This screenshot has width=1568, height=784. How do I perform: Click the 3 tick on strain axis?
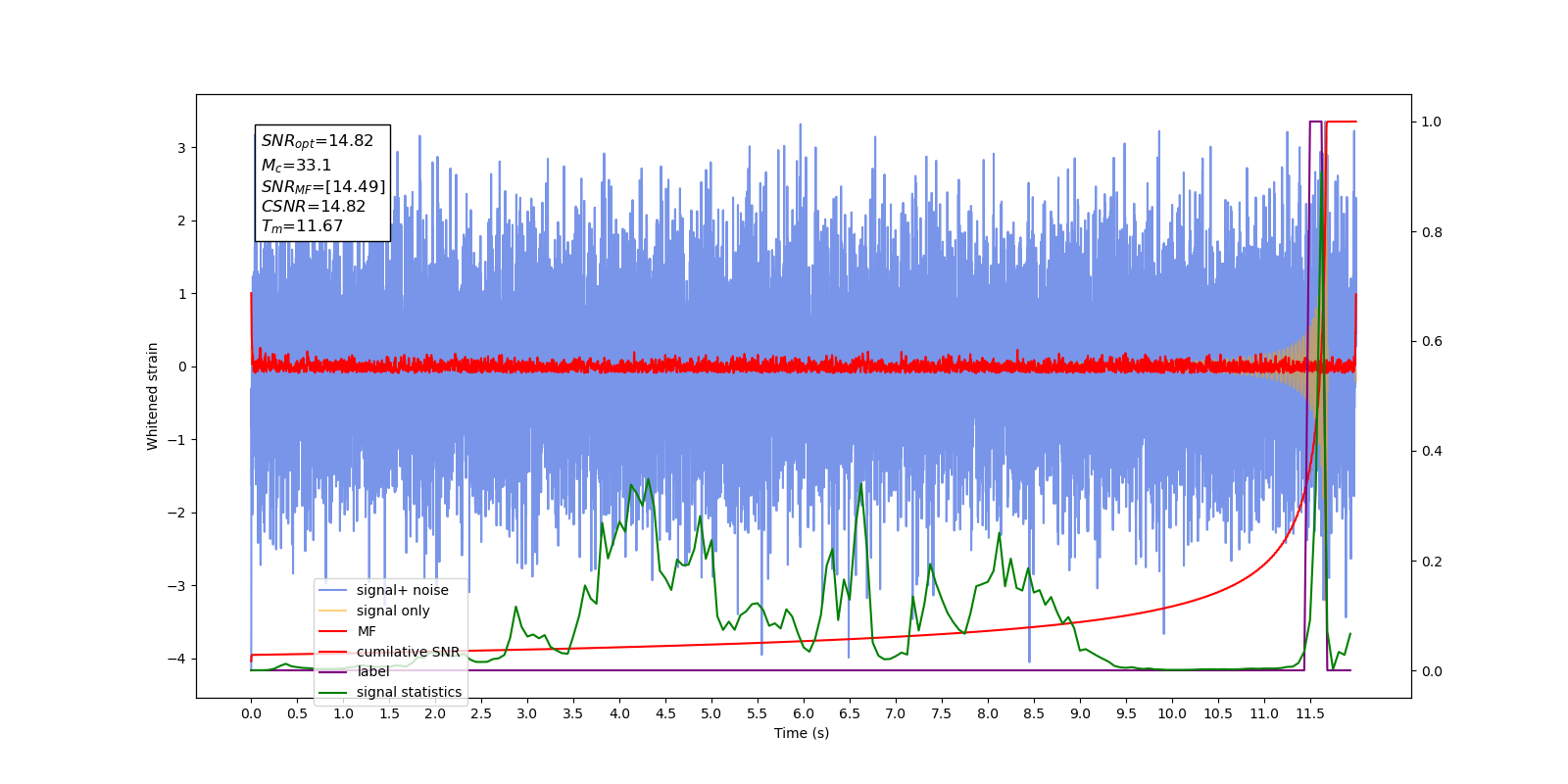point(181,148)
